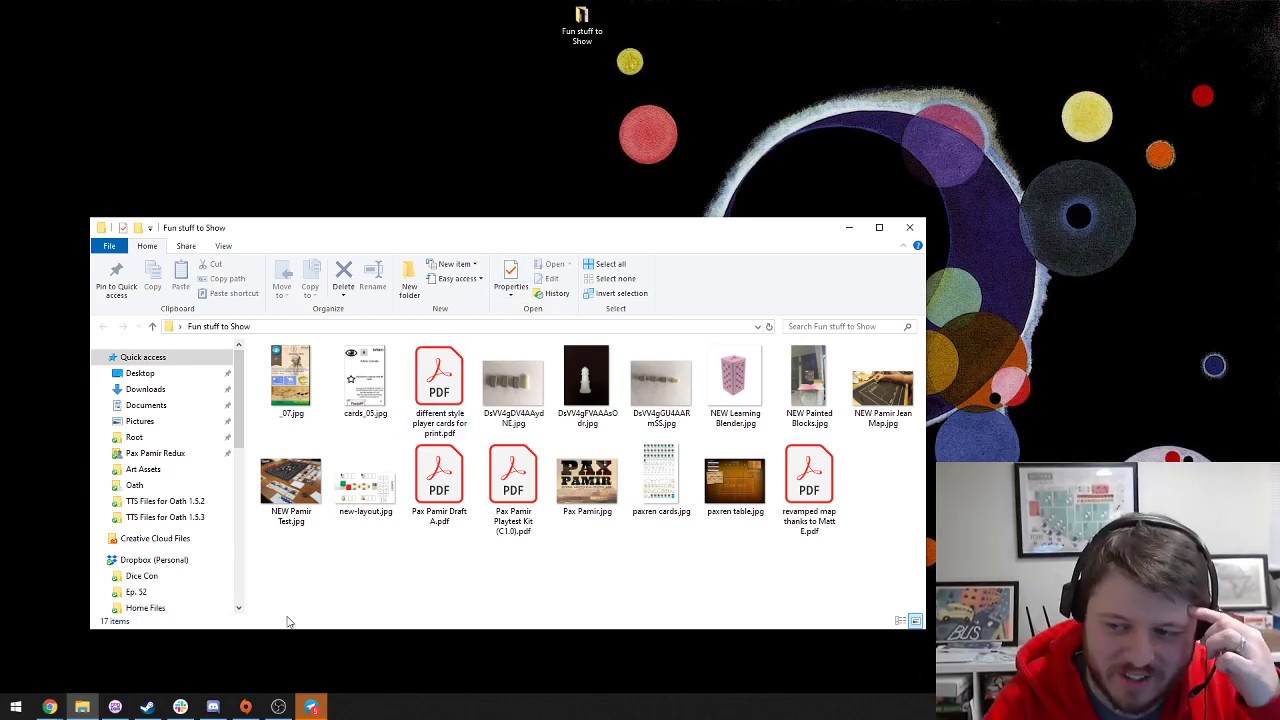Image resolution: width=1280 pixels, height=720 pixels.
Task: Open the Quick Access Toolbar customize dropdown
Action: [x=150, y=228]
